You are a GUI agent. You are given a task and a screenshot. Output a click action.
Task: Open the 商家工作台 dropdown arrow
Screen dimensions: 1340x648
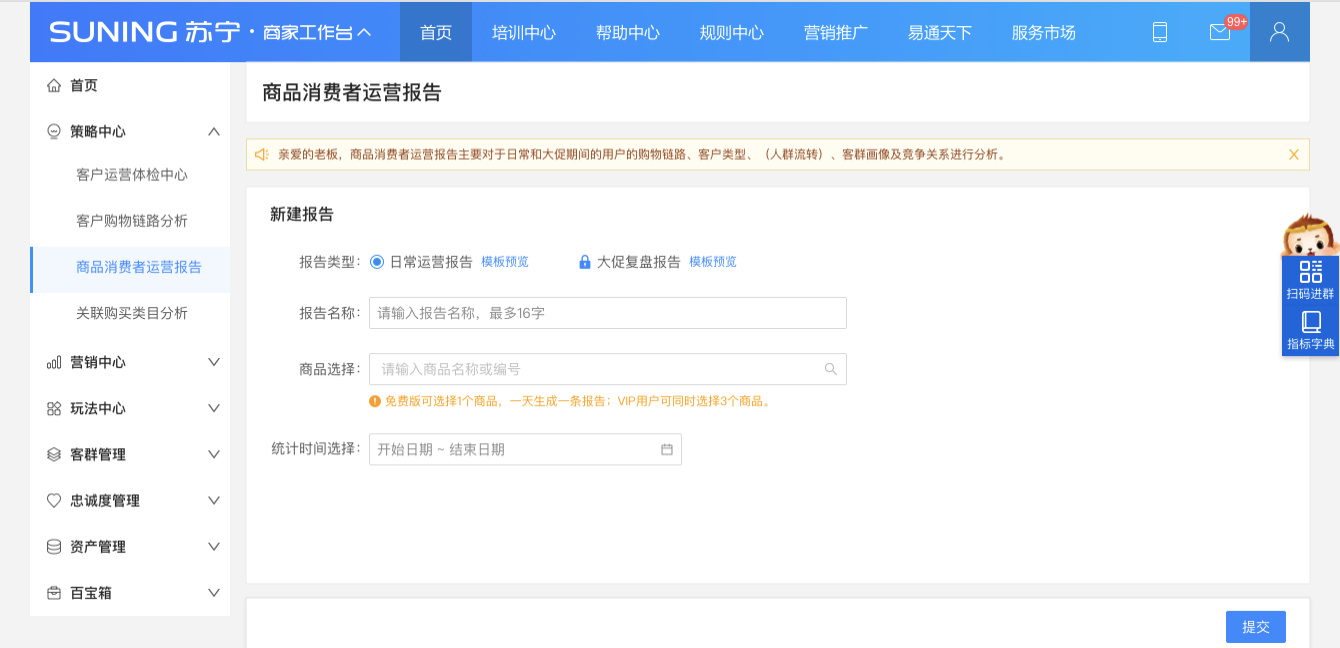coord(364,32)
